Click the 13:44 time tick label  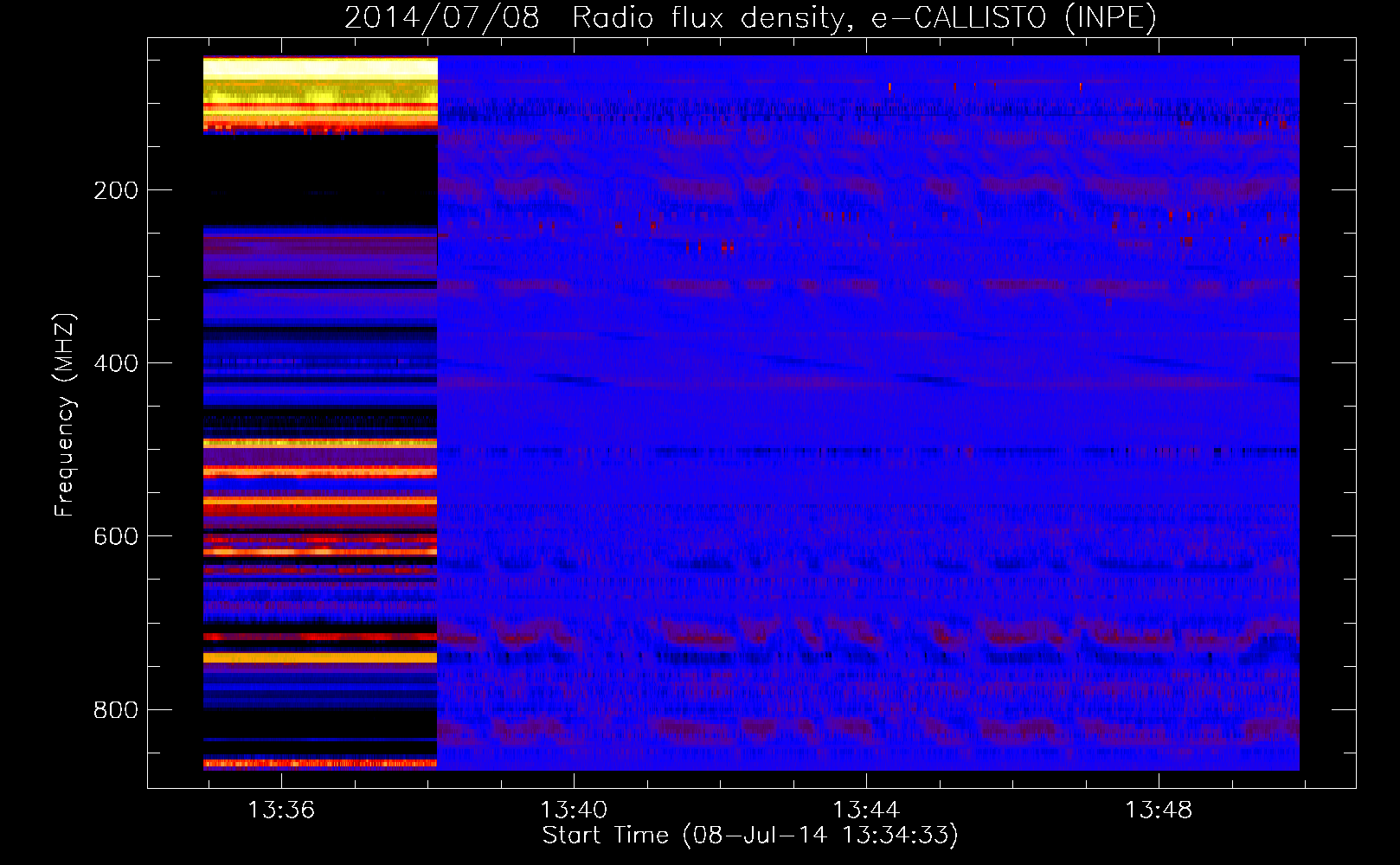[866, 811]
